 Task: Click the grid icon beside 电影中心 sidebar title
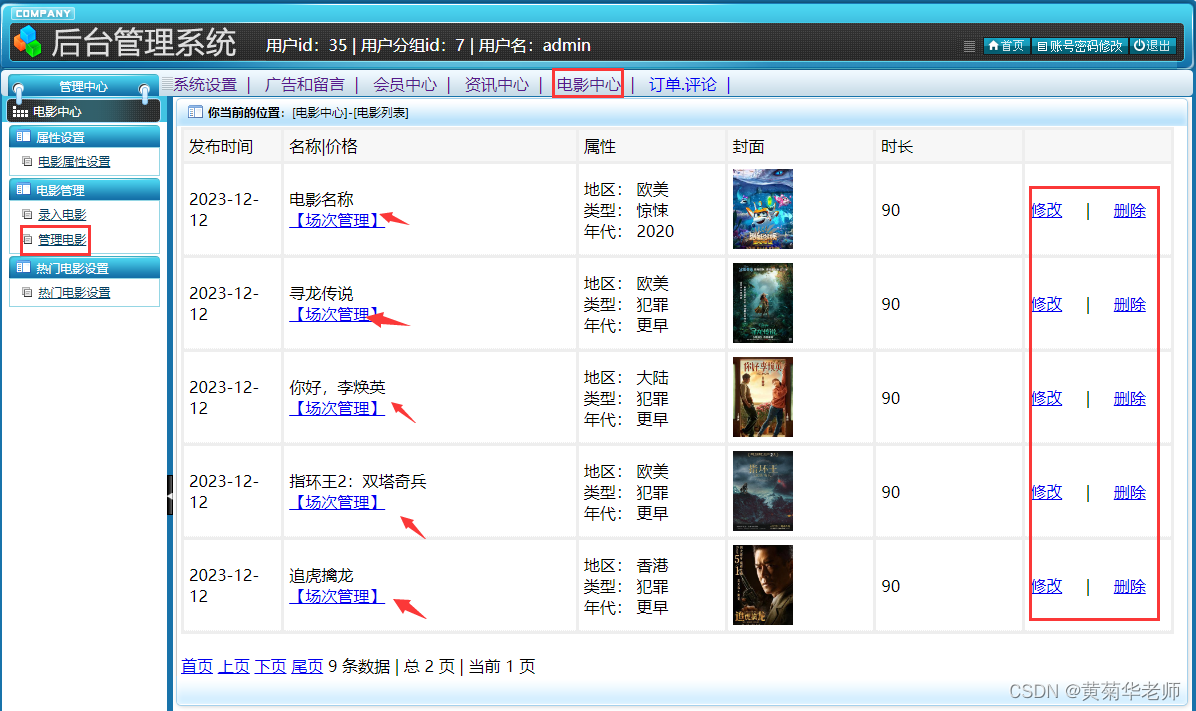[21, 112]
